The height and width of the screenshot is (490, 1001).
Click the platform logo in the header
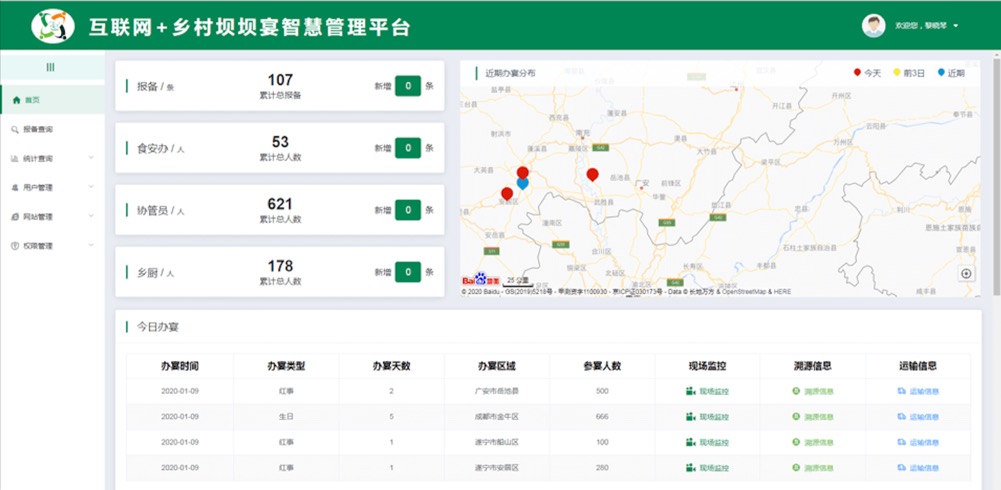pyautogui.click(x=53, y=25)
